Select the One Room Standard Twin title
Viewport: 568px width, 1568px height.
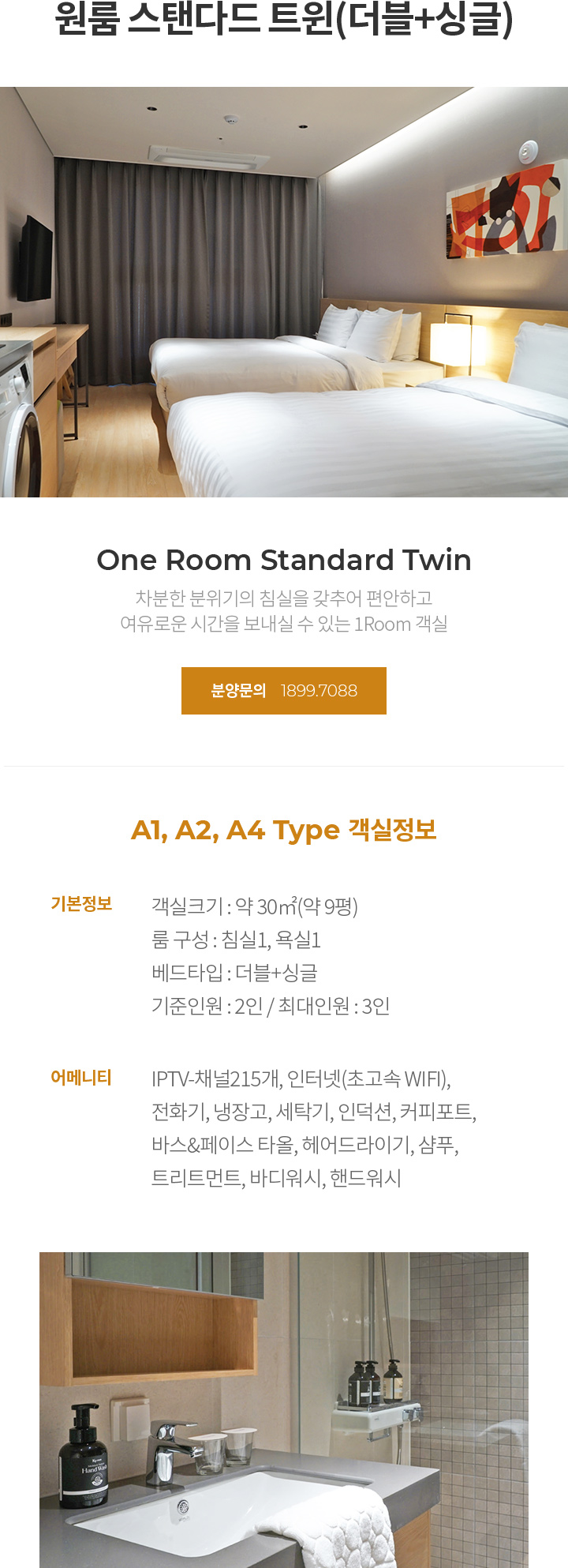coord(284,560)
